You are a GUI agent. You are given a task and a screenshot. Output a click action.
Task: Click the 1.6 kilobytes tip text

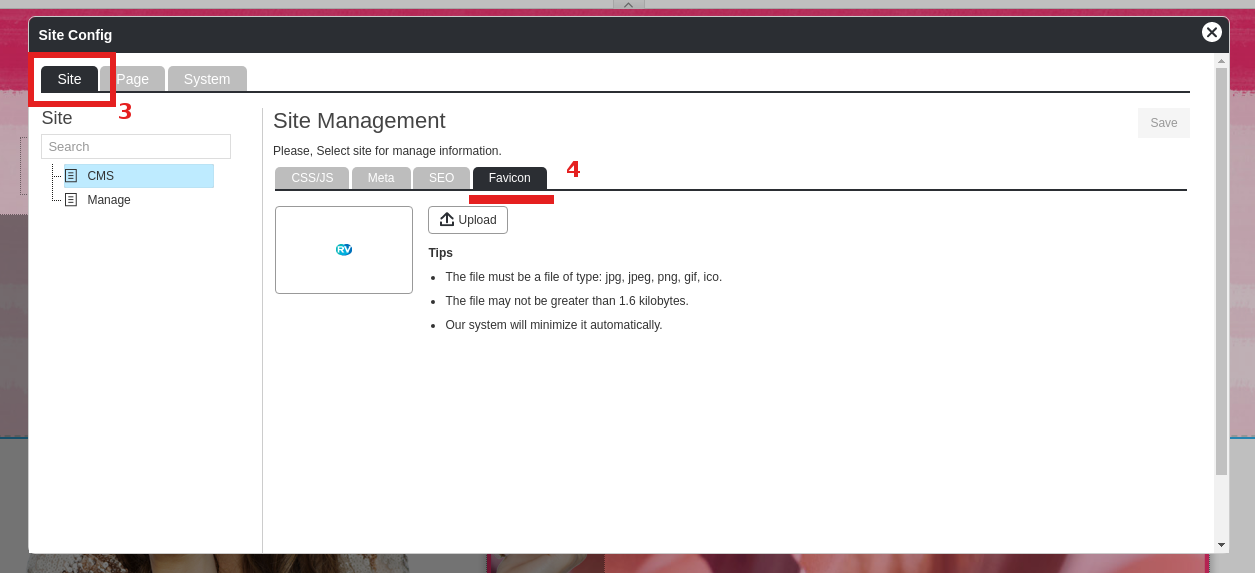click(567, 301)
